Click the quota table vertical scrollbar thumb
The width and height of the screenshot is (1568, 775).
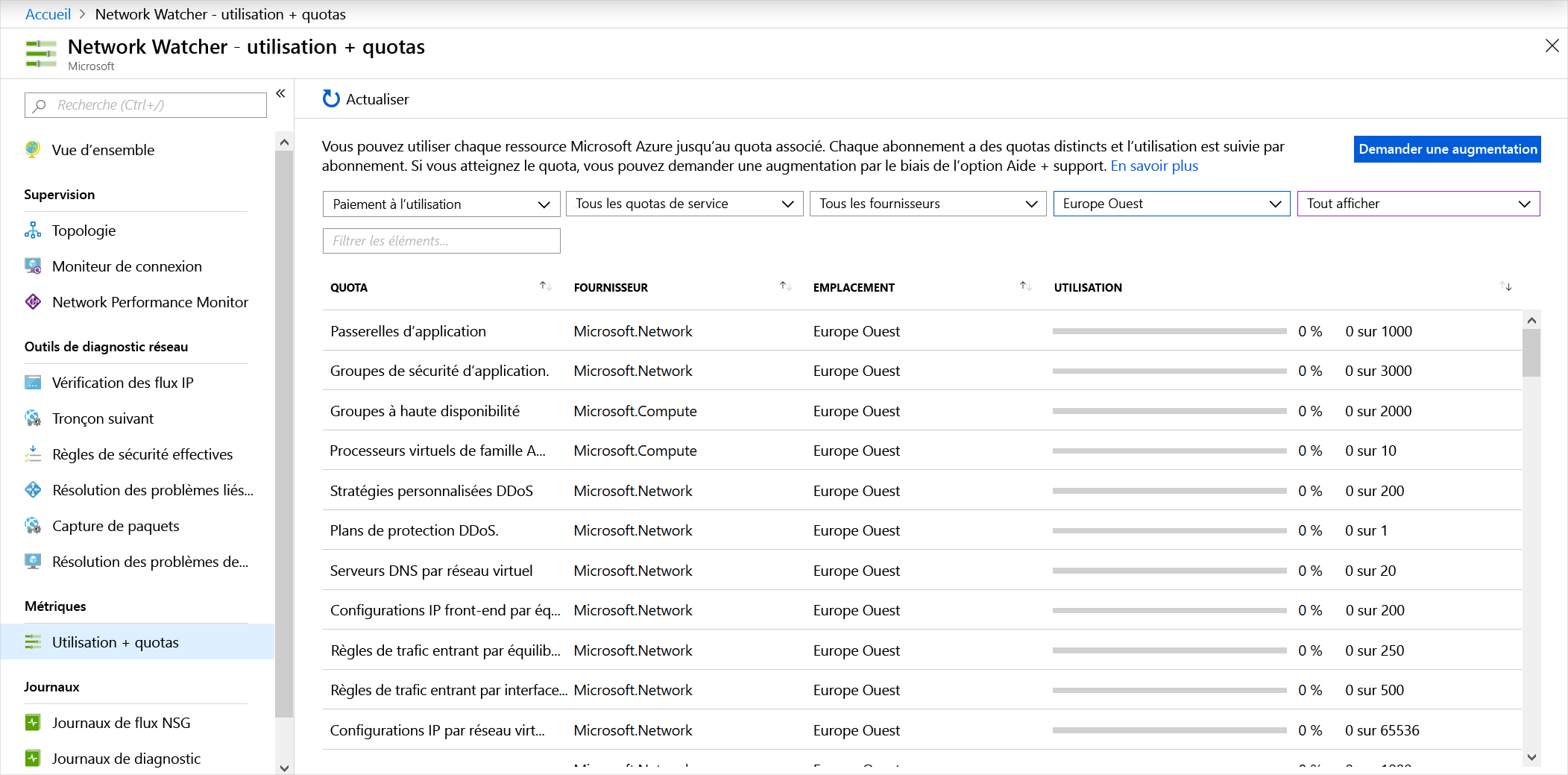tap(1531, 353)
